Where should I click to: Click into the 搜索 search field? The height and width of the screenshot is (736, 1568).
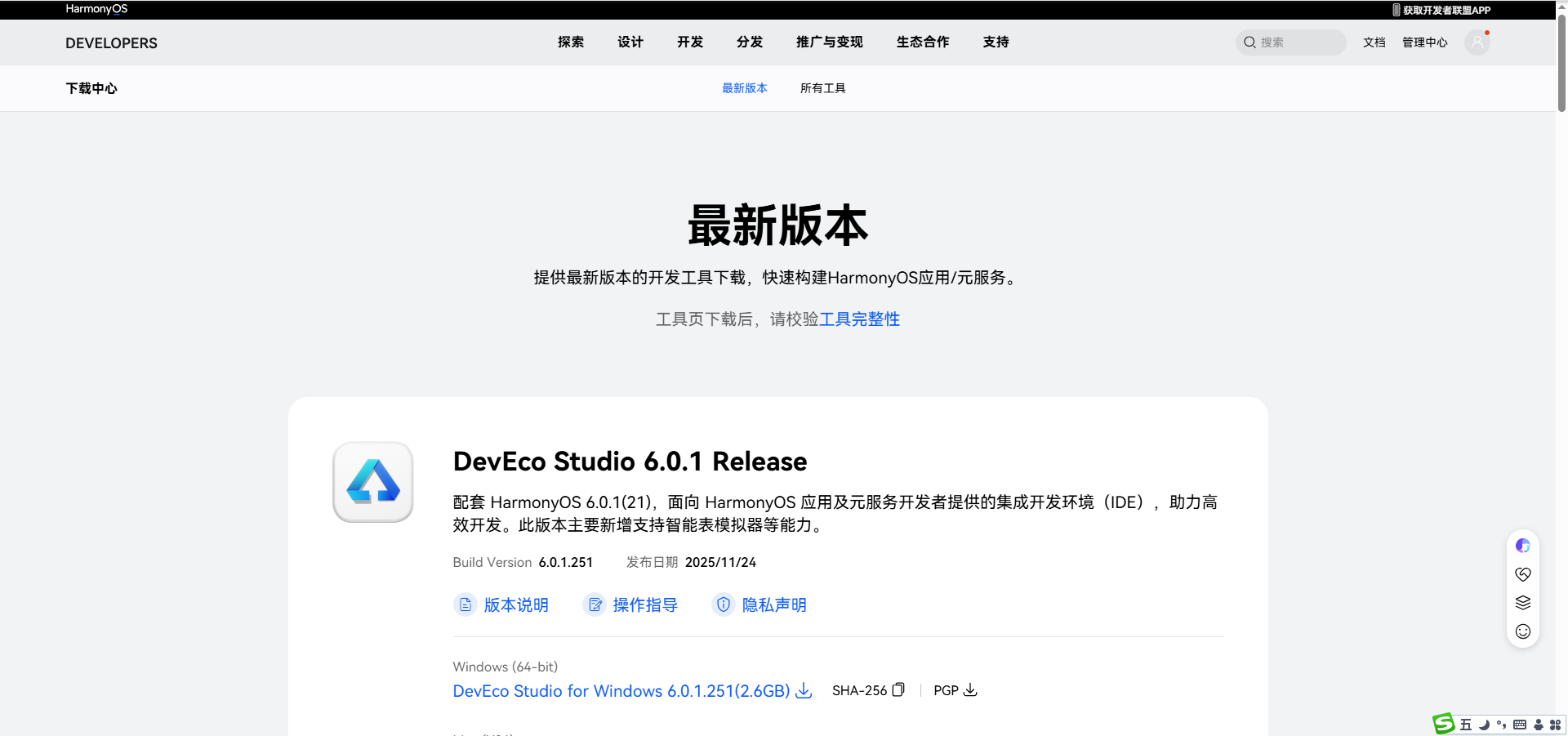coord(1291,42)
